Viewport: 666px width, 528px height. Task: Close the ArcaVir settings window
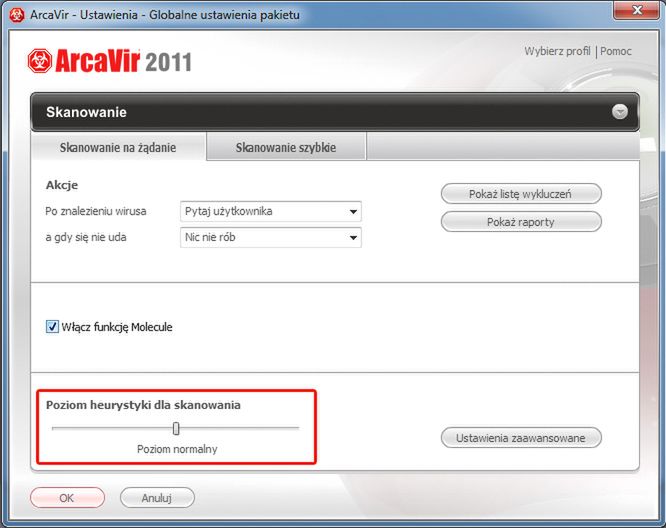pos(636,10)
